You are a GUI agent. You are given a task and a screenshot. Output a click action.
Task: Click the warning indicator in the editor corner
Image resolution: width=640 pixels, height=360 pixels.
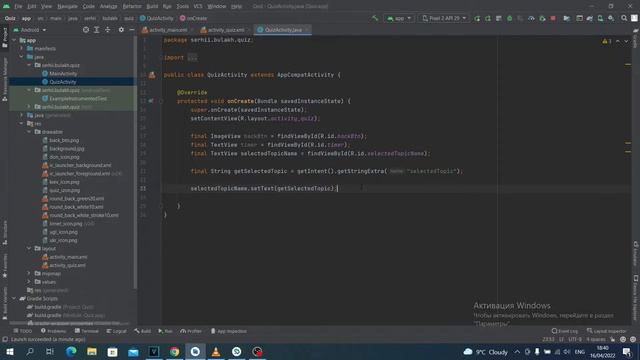607,41
